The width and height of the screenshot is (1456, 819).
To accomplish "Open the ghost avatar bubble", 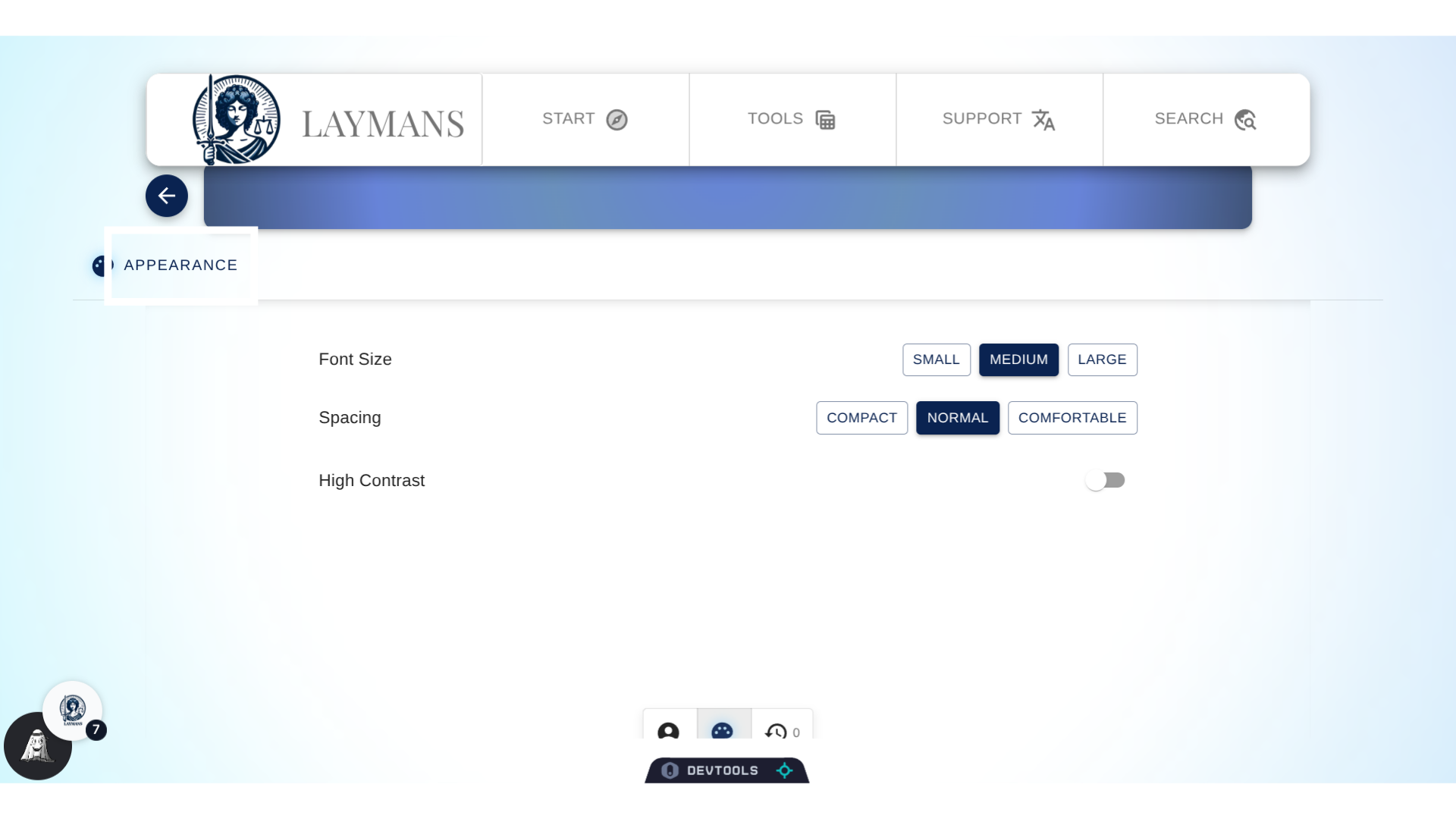I will click(x=37, y=747).
